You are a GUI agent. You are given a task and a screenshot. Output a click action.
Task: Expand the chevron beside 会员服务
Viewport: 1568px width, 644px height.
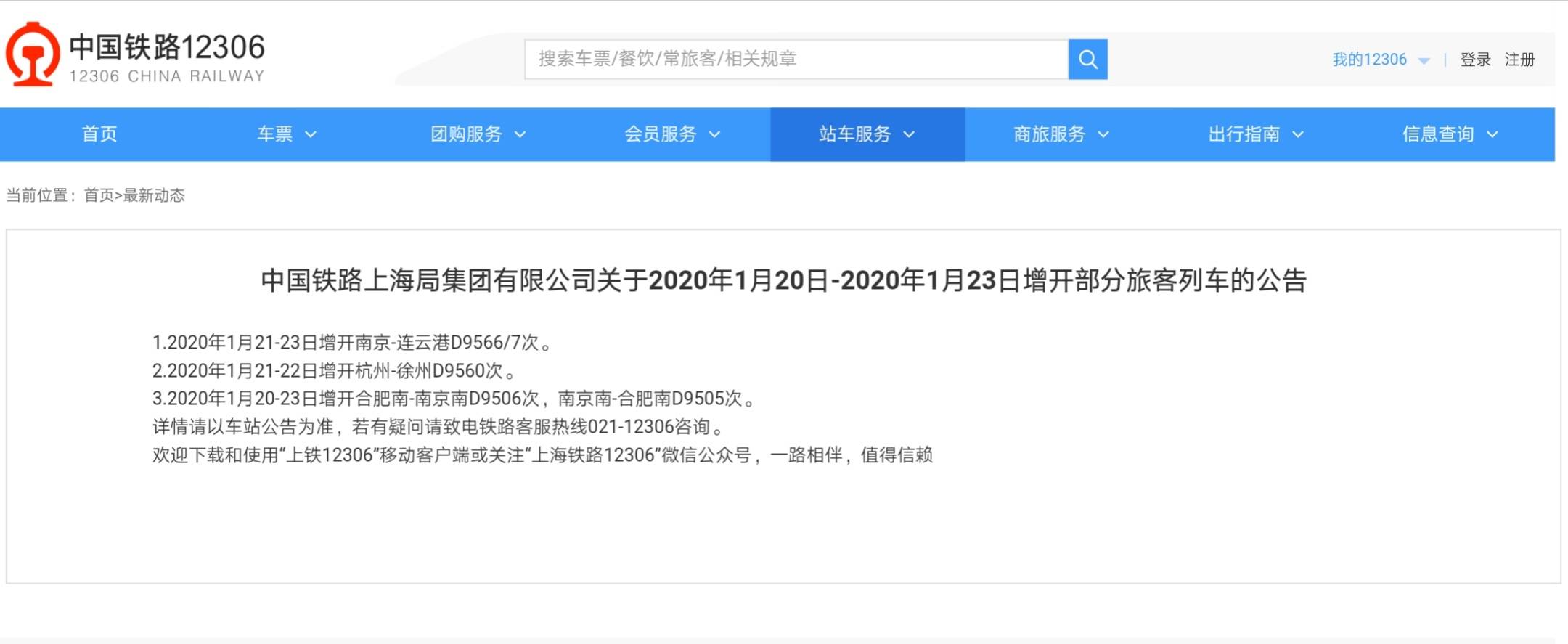click(x=714, y=134)
